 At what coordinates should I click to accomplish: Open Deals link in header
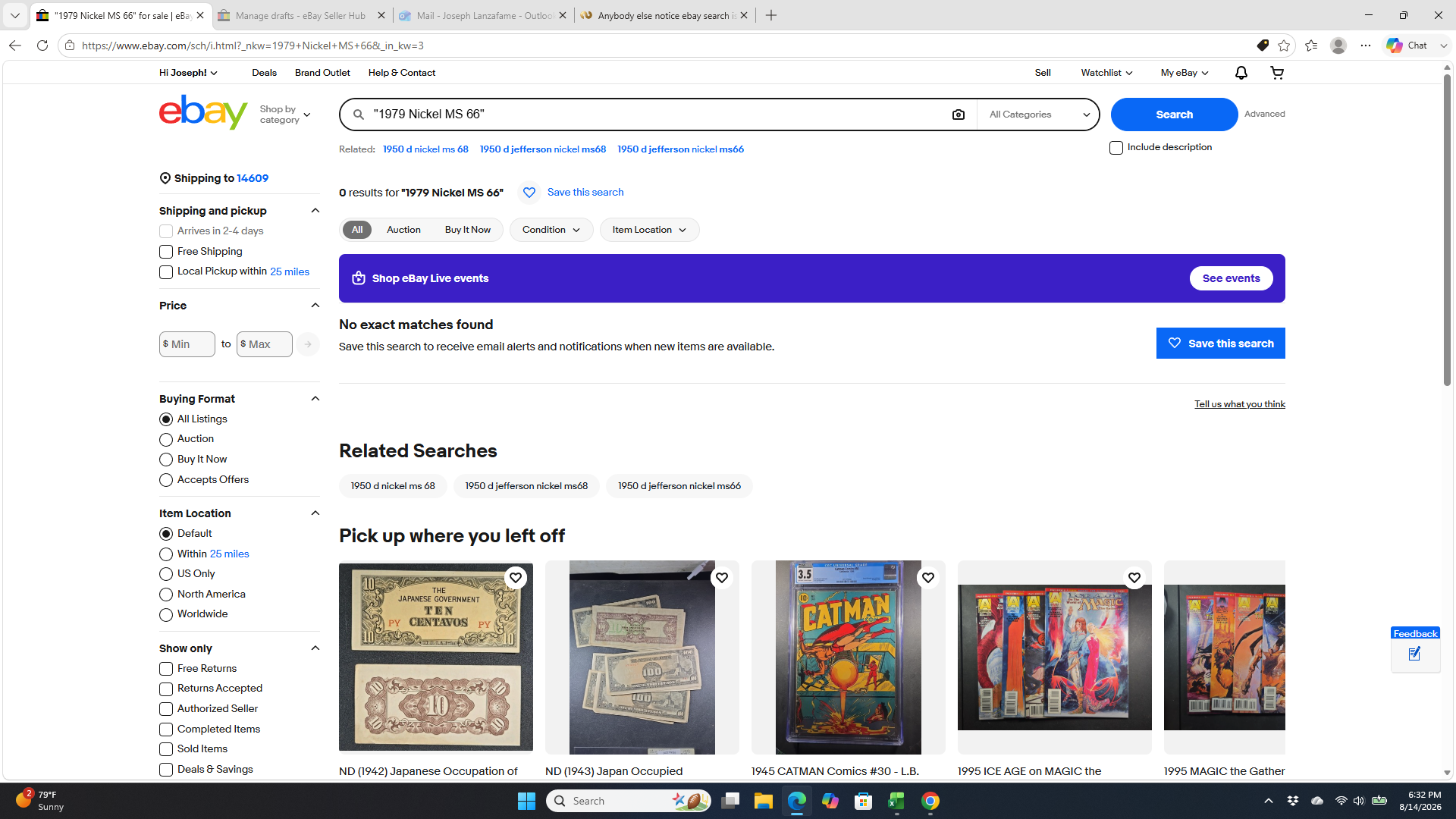click(x=264, y=73)
